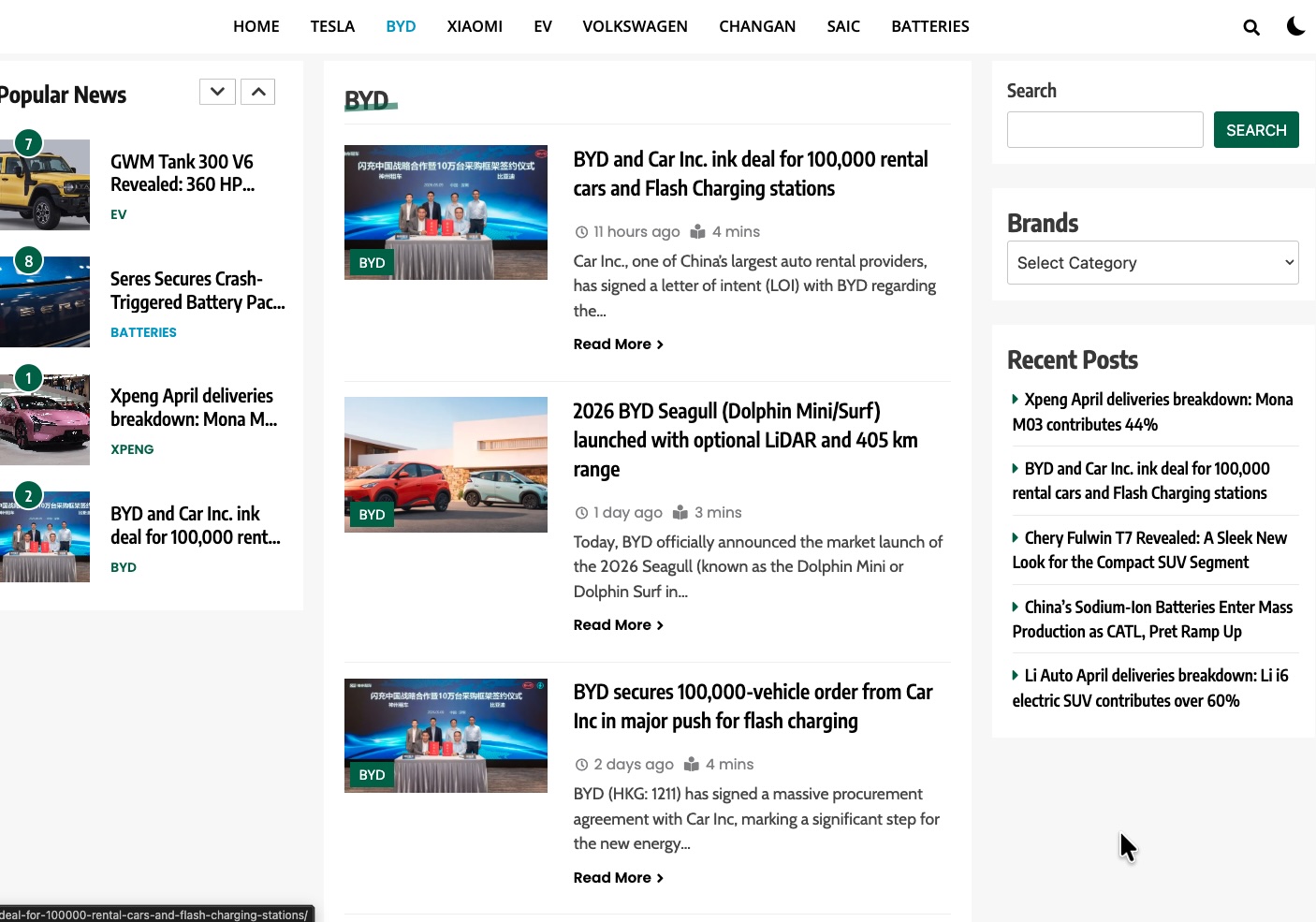
Task: Open popular news BYD and Car Inc. headline
Action: 196,525
